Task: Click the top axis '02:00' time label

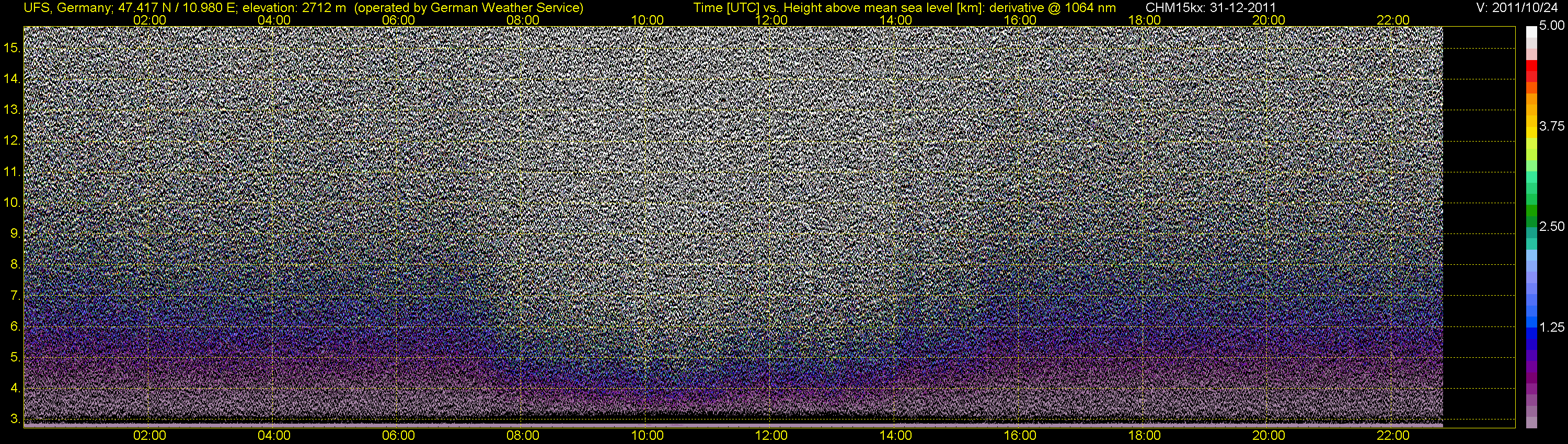Action: pos(149,20)
